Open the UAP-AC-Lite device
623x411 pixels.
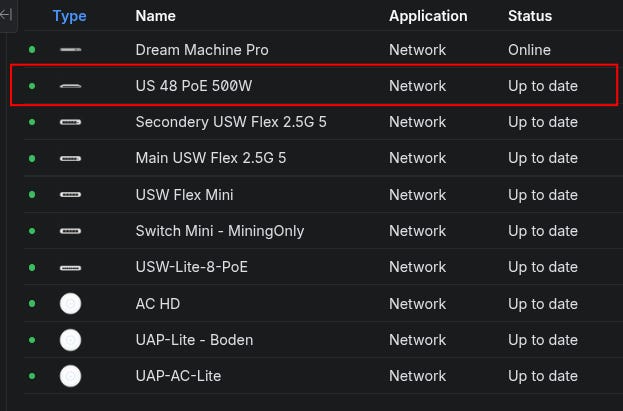tap(178, 376)
